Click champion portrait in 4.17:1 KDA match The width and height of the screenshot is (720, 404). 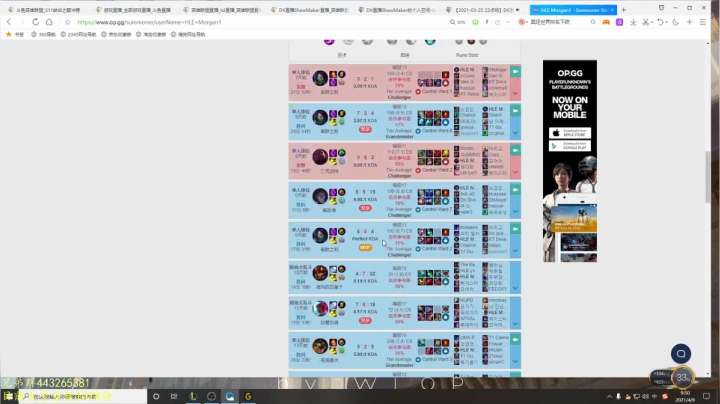[320, 308]
